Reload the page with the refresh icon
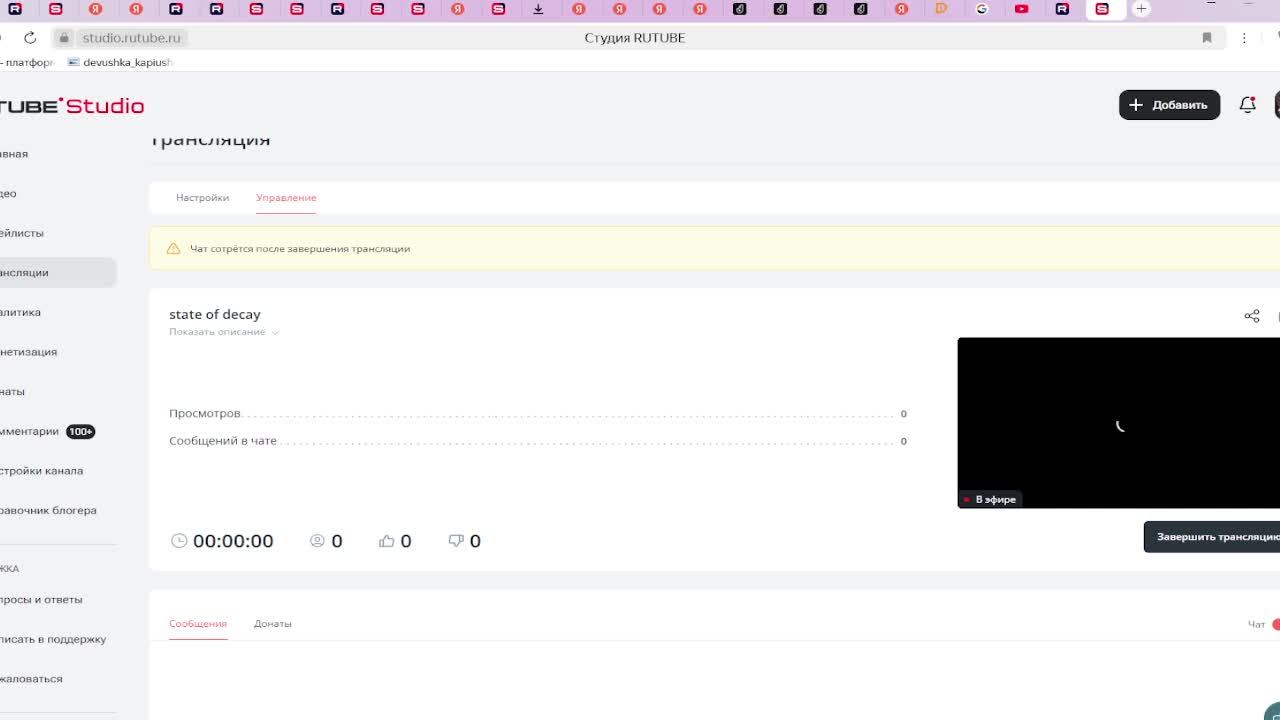This screenshot has height=720, width=1280. click(x=30, y=38)
